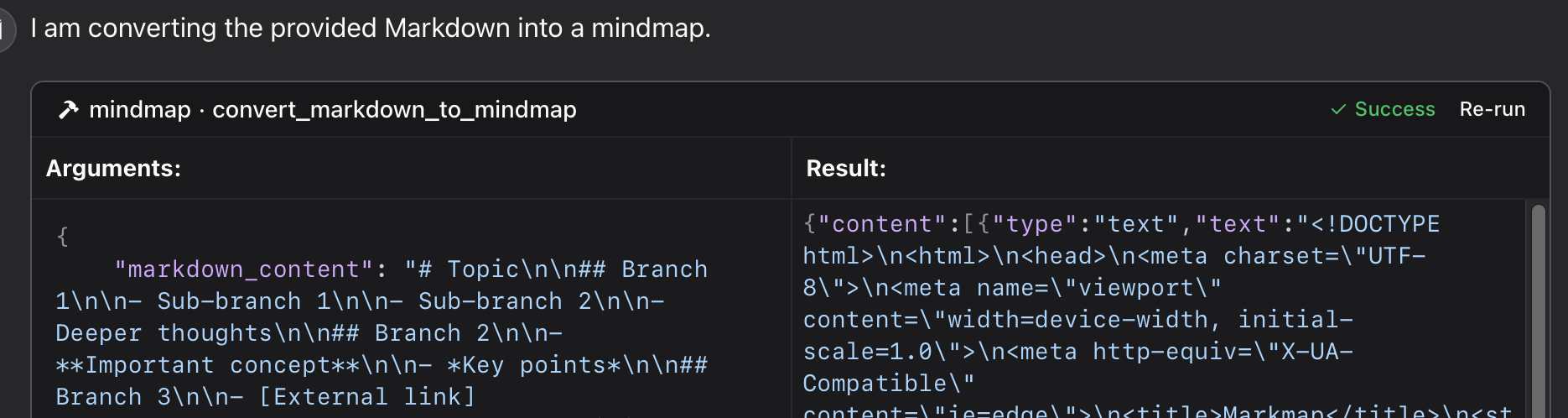The height and width of the screenshot is (418, 1568).
Task: Click the mindmap server name in header
Action: coord(139,110)
